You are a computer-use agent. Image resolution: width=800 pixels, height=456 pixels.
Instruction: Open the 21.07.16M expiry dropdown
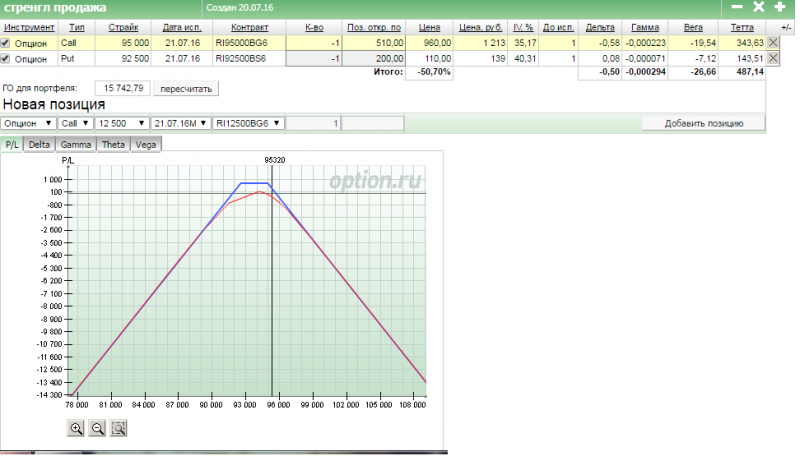coord(181,123)
